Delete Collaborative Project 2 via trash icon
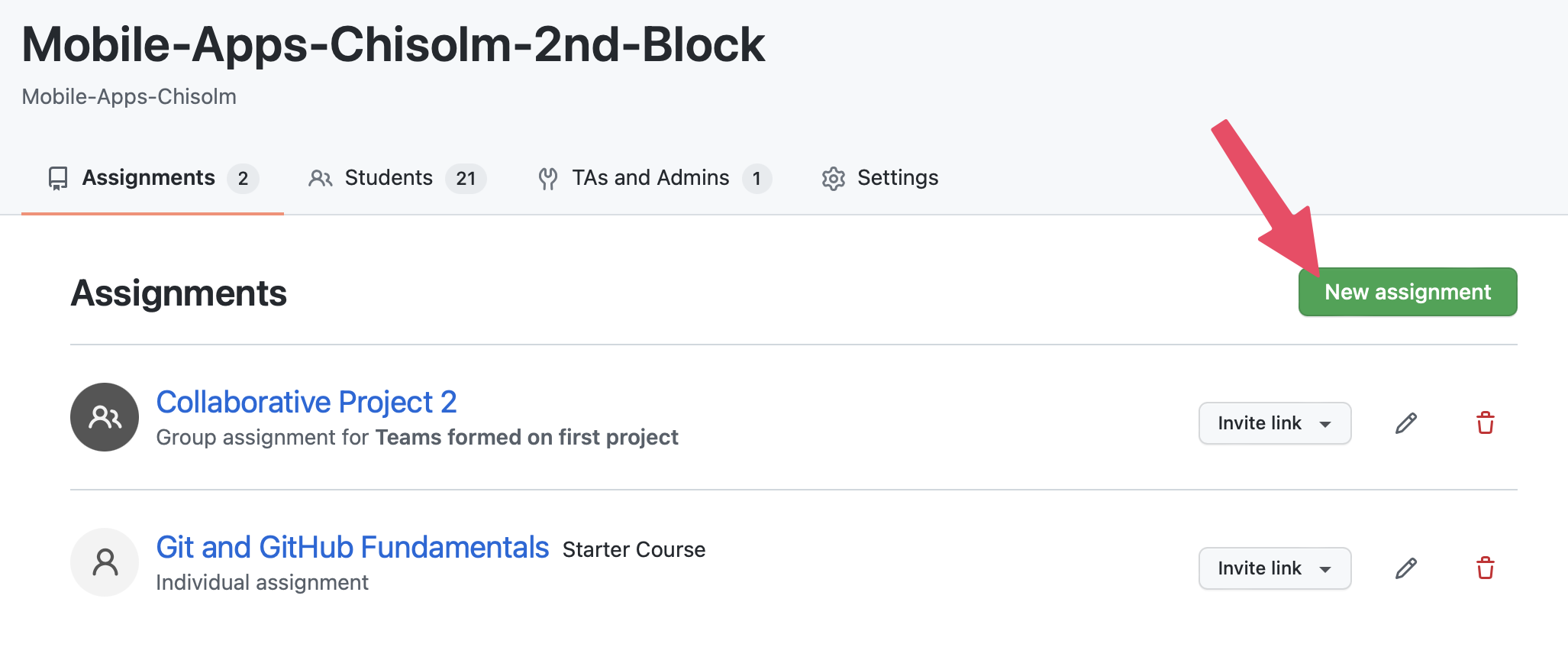 pos(1485,423)
